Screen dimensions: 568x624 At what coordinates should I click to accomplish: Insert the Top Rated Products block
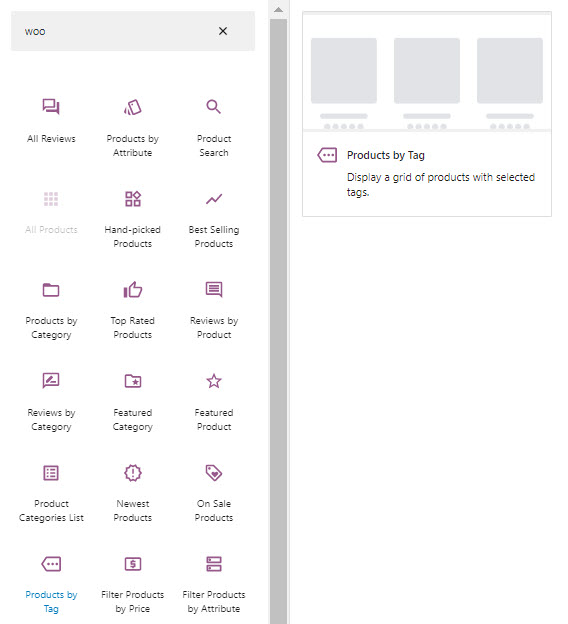[133, 310]
